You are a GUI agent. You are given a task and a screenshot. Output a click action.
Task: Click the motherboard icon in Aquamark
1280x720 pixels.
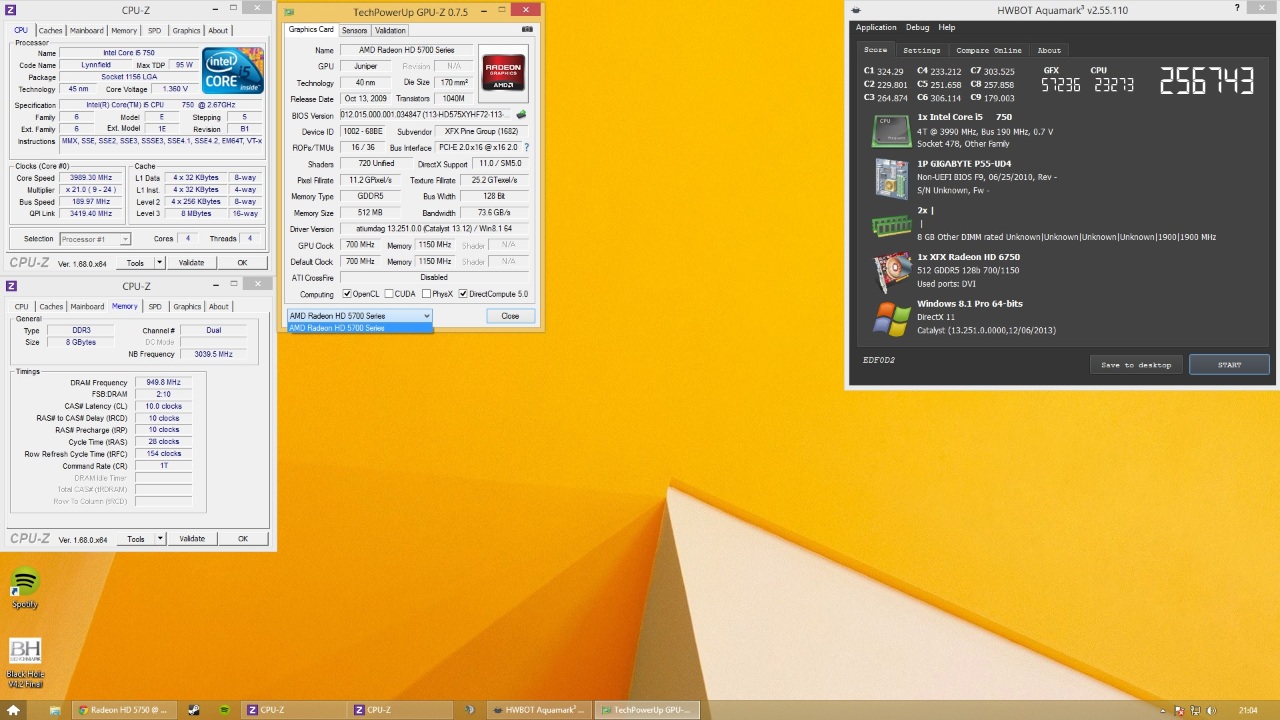click(x=890, y=178)
